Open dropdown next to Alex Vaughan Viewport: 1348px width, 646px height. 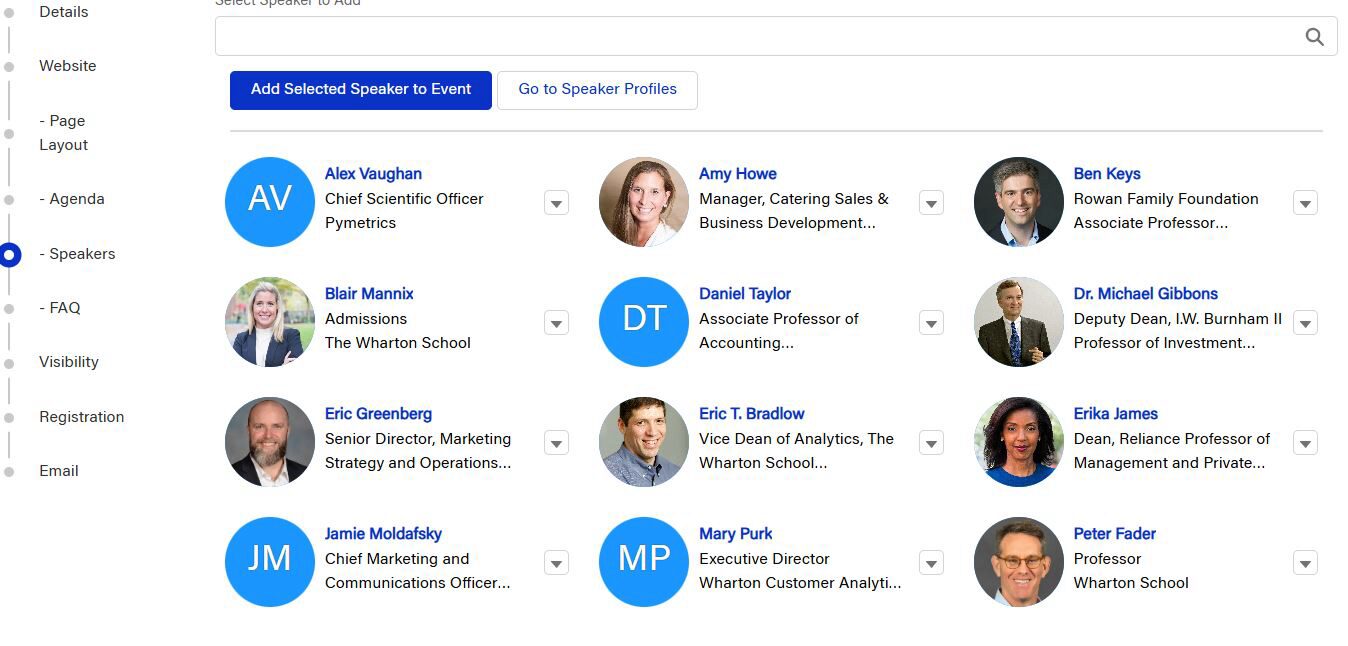click(557, 203)
